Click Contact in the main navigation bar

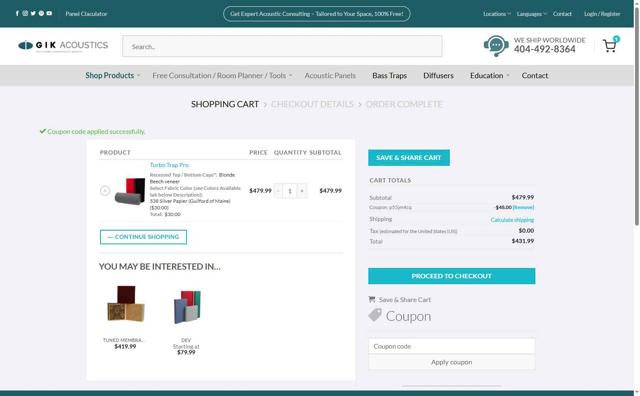(535, 76)
